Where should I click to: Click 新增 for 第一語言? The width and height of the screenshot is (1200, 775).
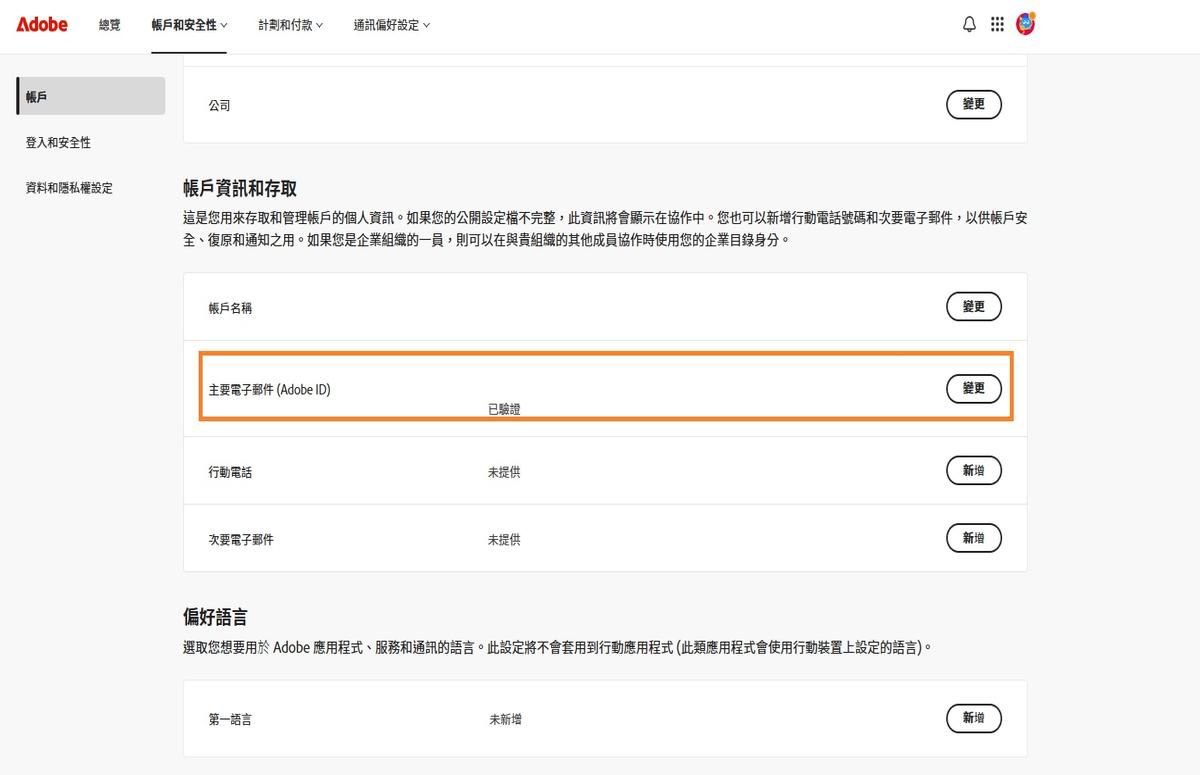click(x=972, y=718)
